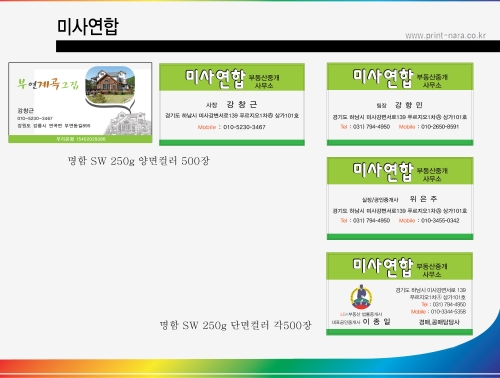The image size is (500, 378).
Task: Click the LBA realtor emblem logo
Action: [x=361, y=297]
